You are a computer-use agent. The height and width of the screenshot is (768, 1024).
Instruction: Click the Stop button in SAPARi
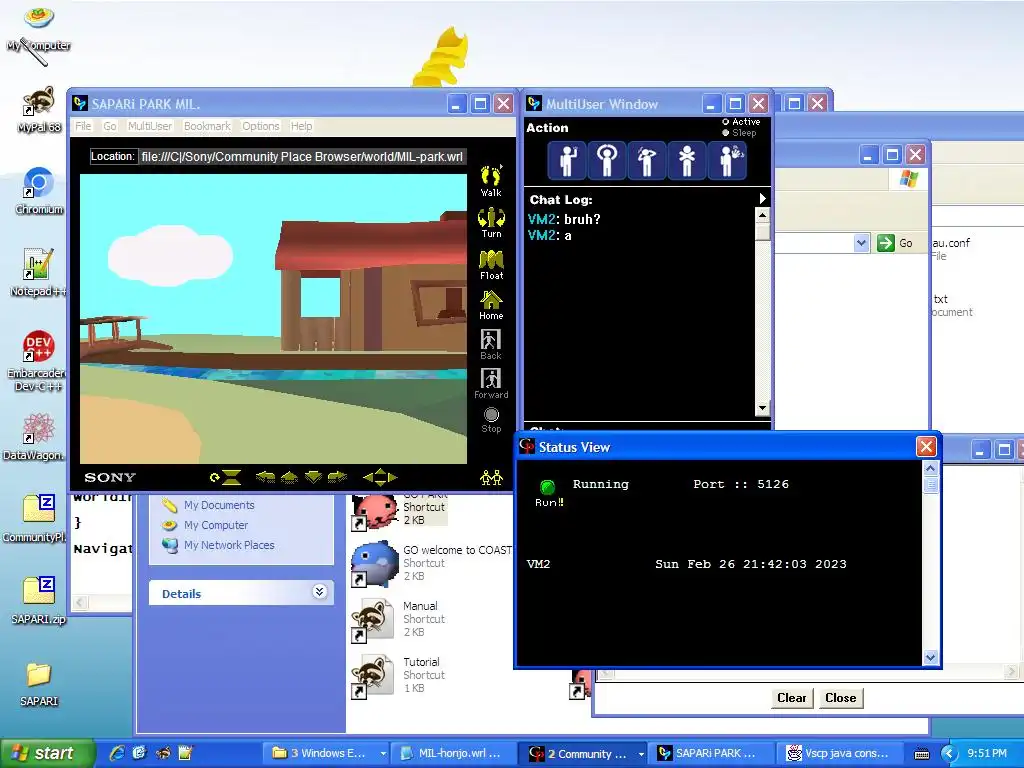click(491, 420)
